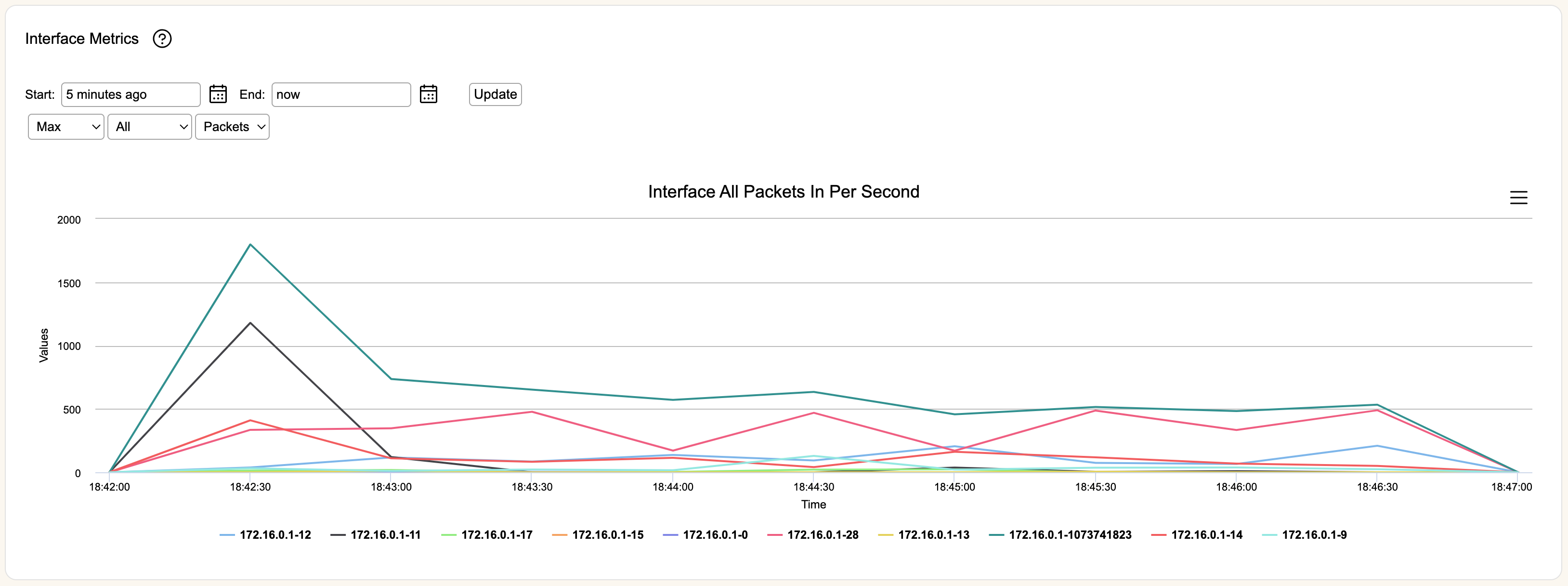This screenshot has width=1568, height=586.
Task: Click the 2000 y-axis label
Action: tap(69, 220)
